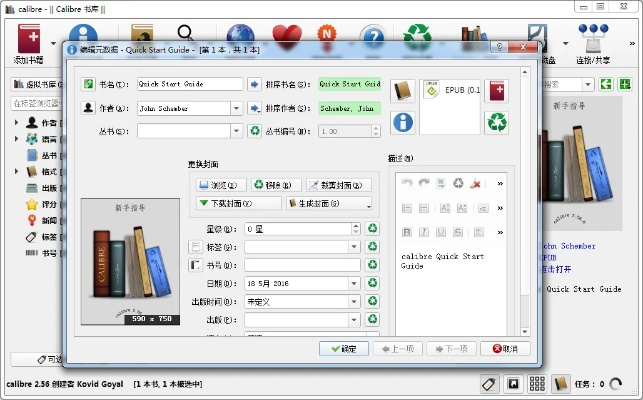Clear the series field recycle icon
This screenshot has width=643, height=400.
[x=255, y=131]
